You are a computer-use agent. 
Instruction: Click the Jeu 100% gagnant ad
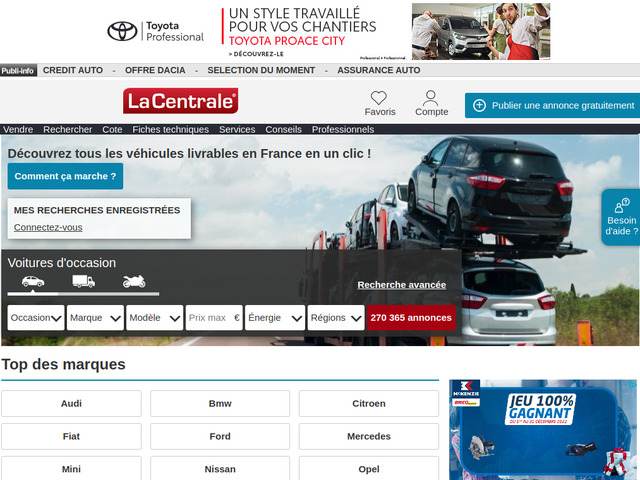[x=543, y=430]
